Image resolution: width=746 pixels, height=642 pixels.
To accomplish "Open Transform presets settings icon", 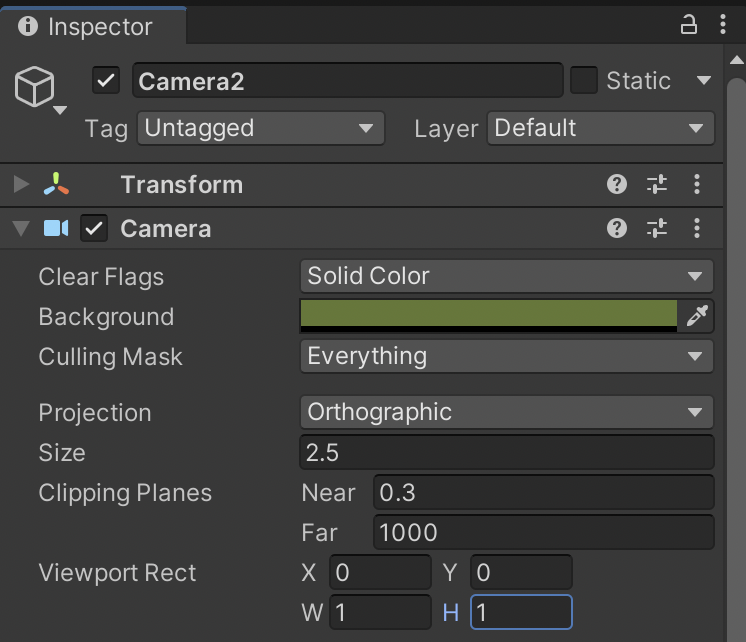I will coord(657,184).
